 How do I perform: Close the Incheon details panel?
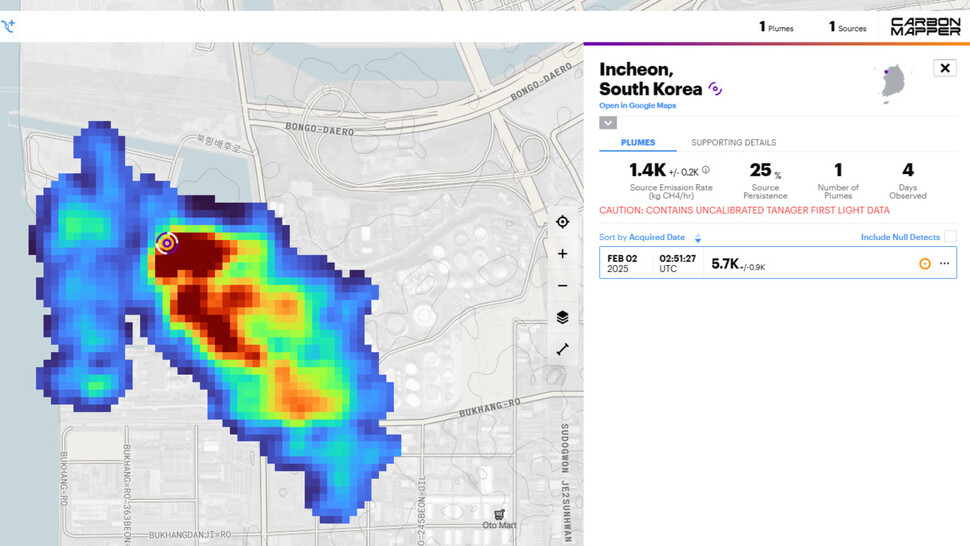(944, 68)
